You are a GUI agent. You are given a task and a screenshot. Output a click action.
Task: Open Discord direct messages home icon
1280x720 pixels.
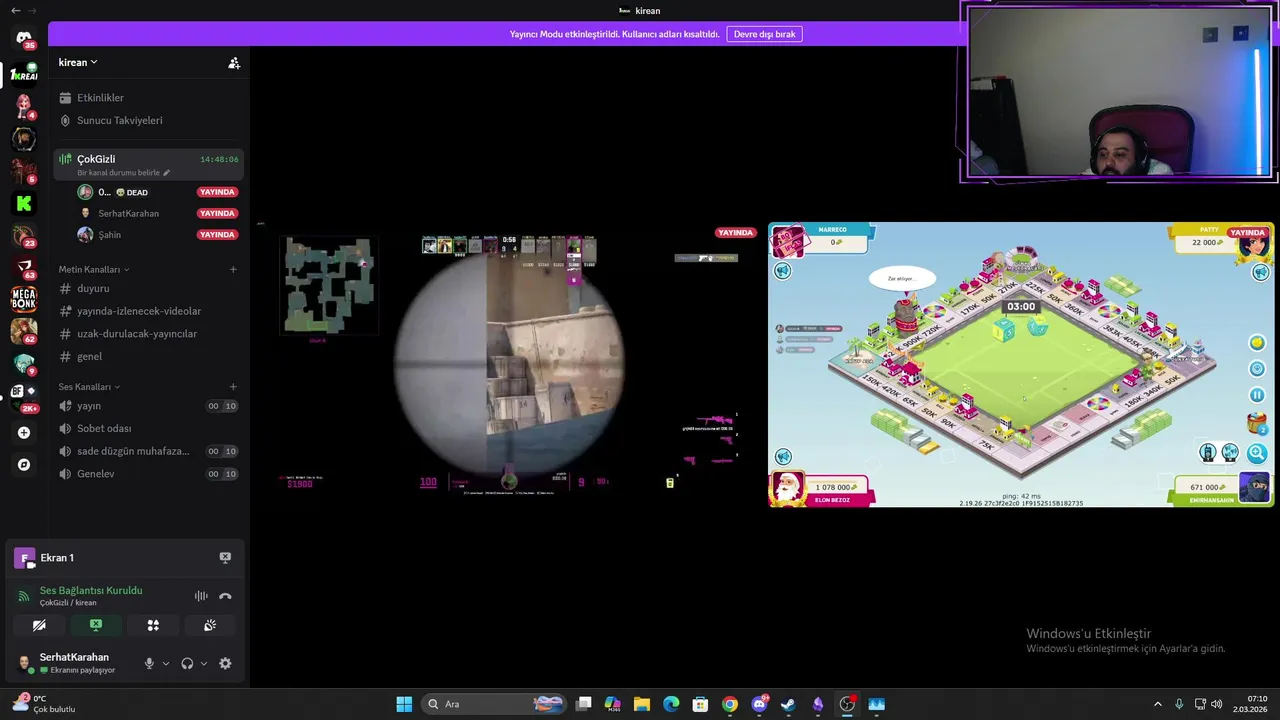[24, 38]
